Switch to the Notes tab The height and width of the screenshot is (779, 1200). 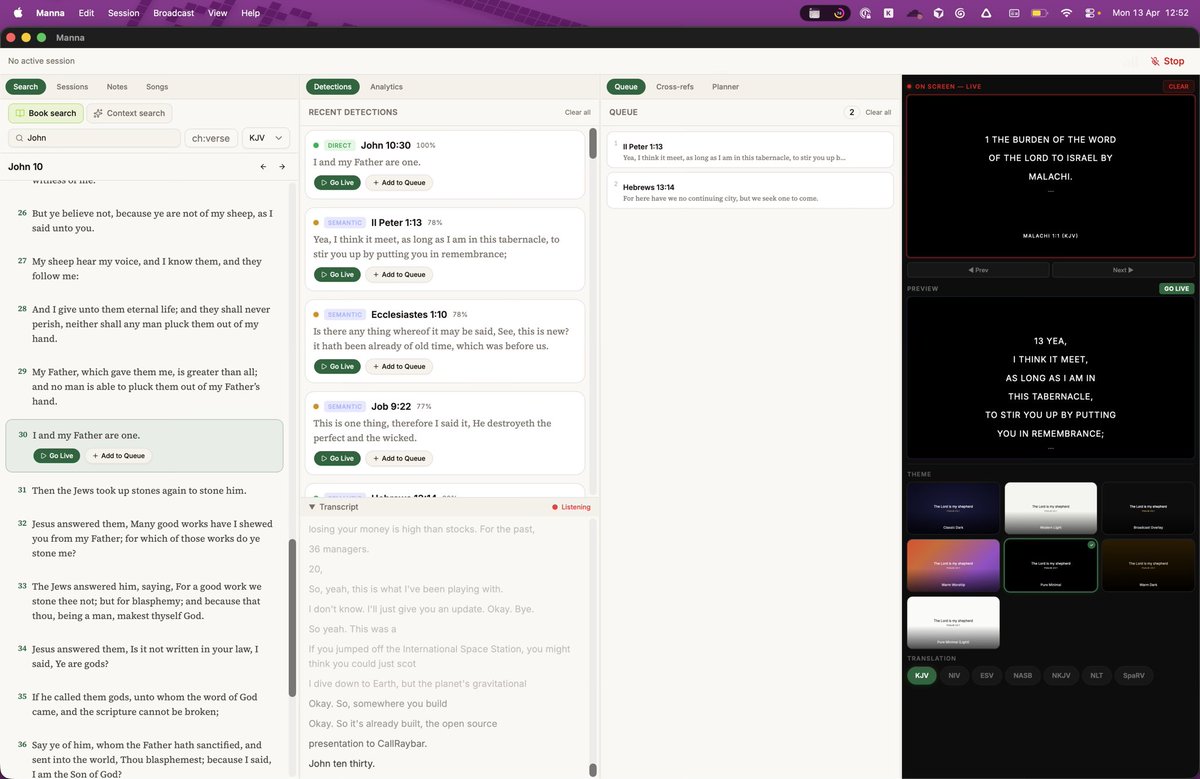[117, 87]
